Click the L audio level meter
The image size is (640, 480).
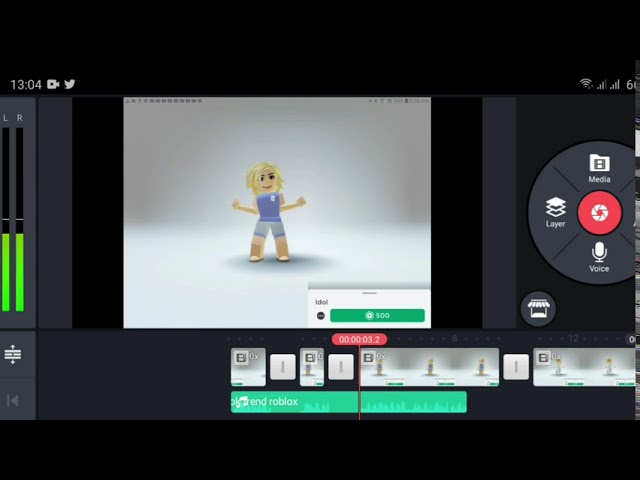(x=6, y=220)
